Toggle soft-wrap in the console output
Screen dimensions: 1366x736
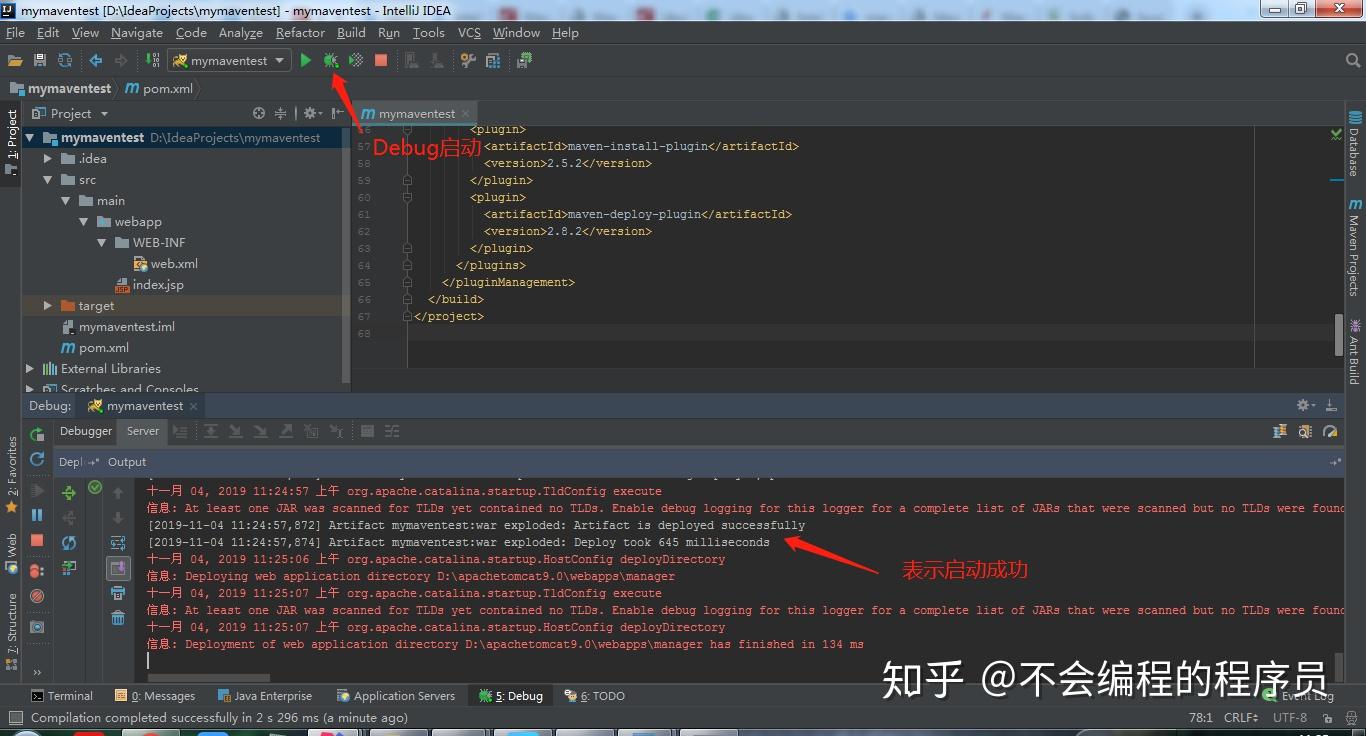(x=118, y=543)
